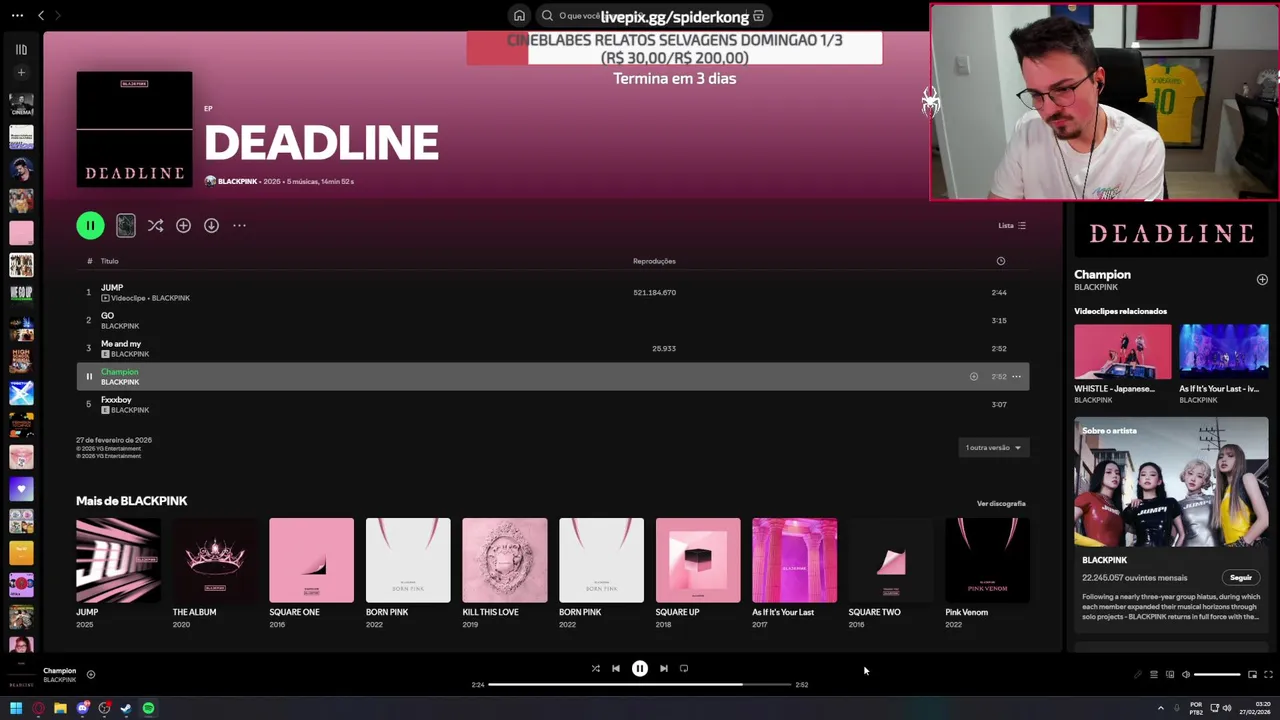The image size is (1280, 720).
Task: Open the Champion song title in the player bar
Action: (59, 671)
